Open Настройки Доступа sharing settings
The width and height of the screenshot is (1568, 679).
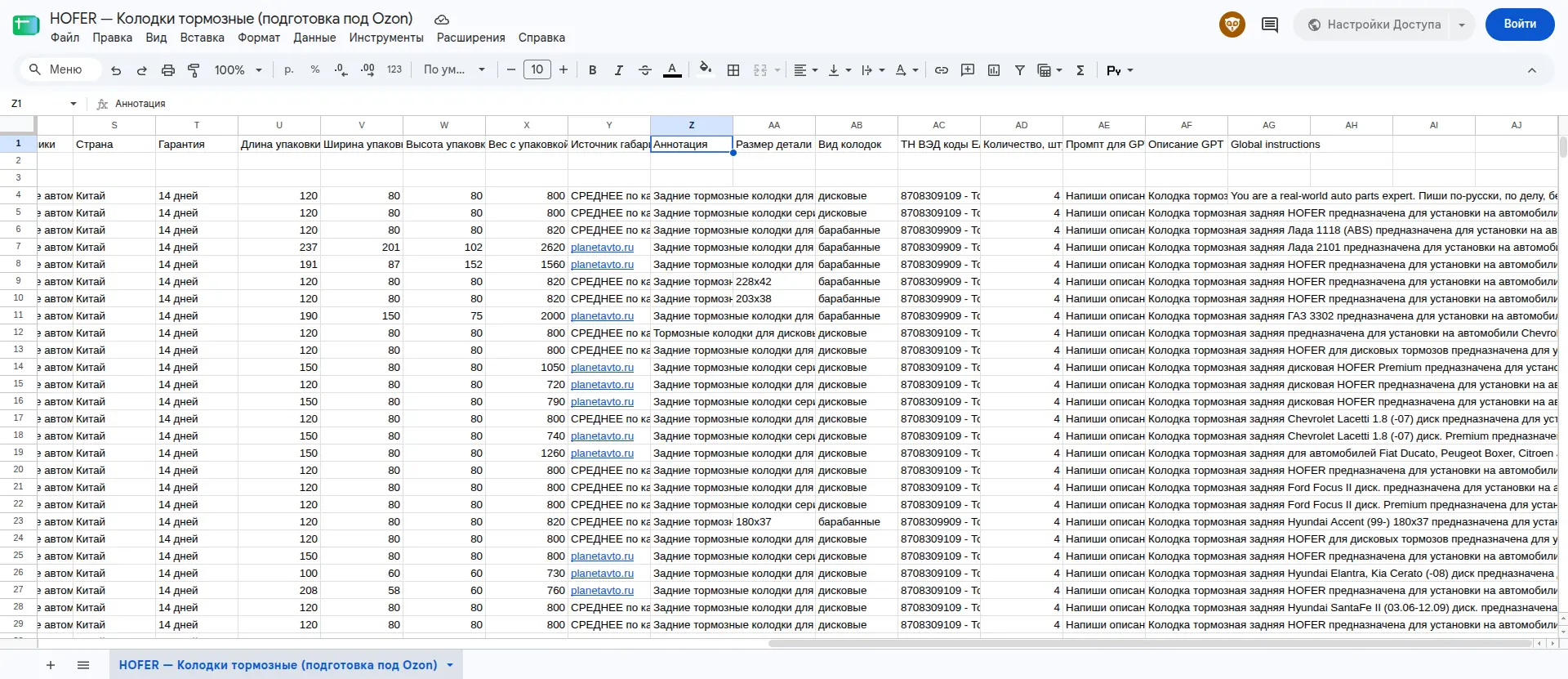[x=1374, y=25]
